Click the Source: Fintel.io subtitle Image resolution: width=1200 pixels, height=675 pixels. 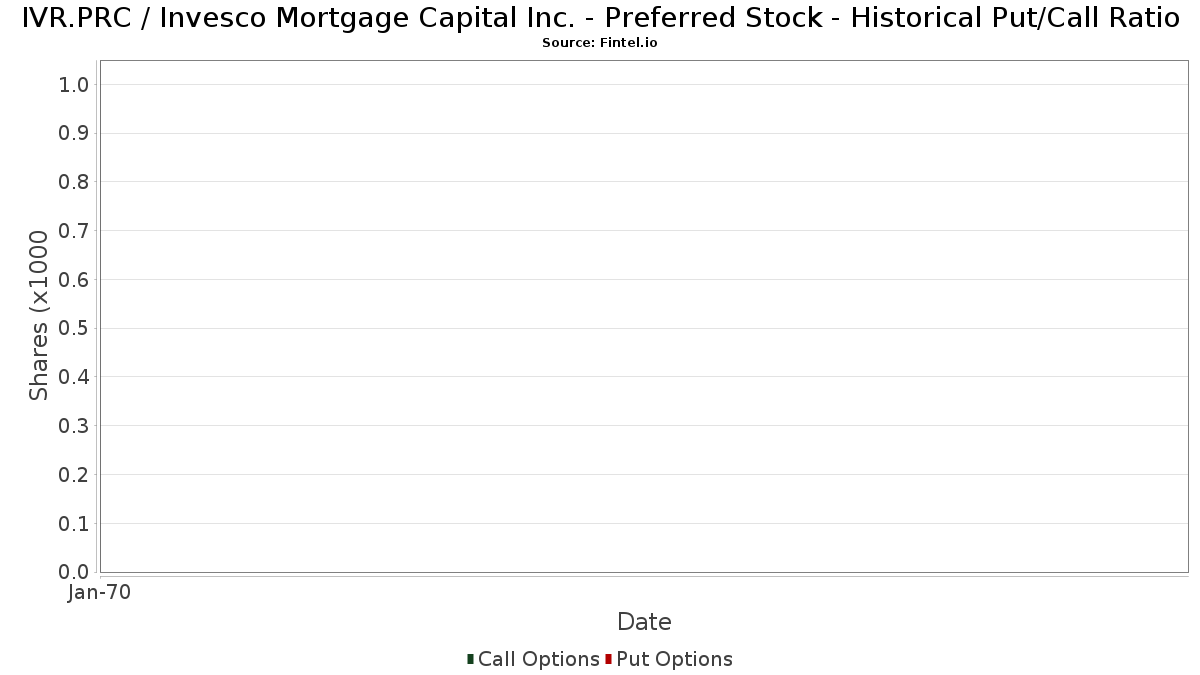600,43
